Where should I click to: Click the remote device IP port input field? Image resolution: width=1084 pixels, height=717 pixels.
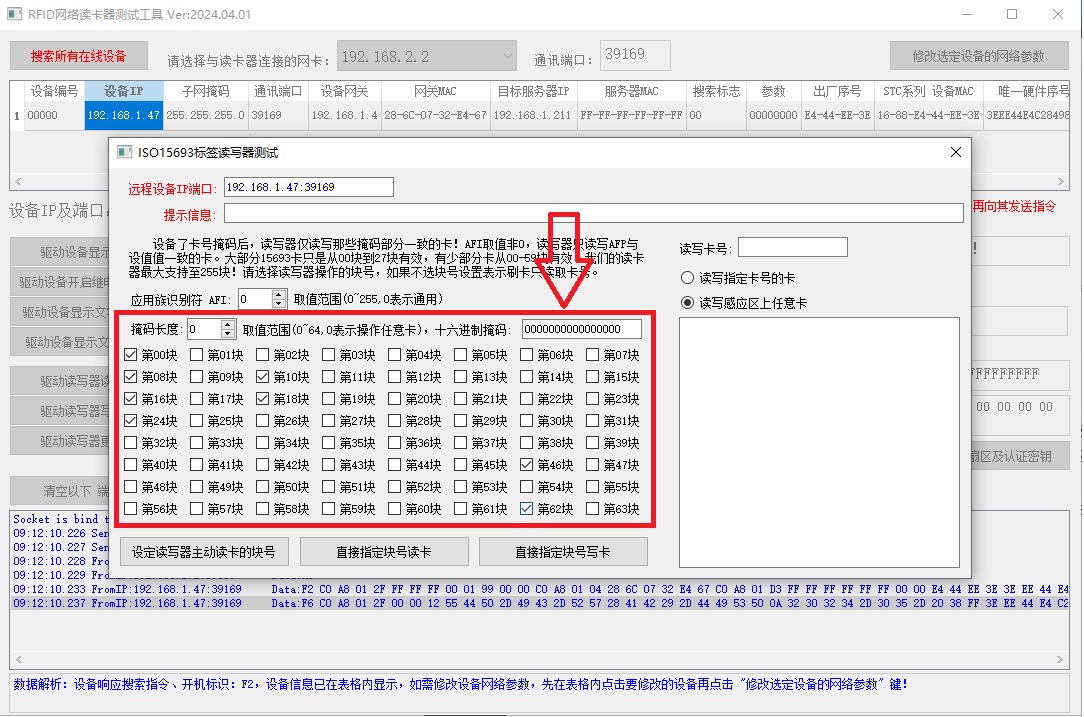308,187
